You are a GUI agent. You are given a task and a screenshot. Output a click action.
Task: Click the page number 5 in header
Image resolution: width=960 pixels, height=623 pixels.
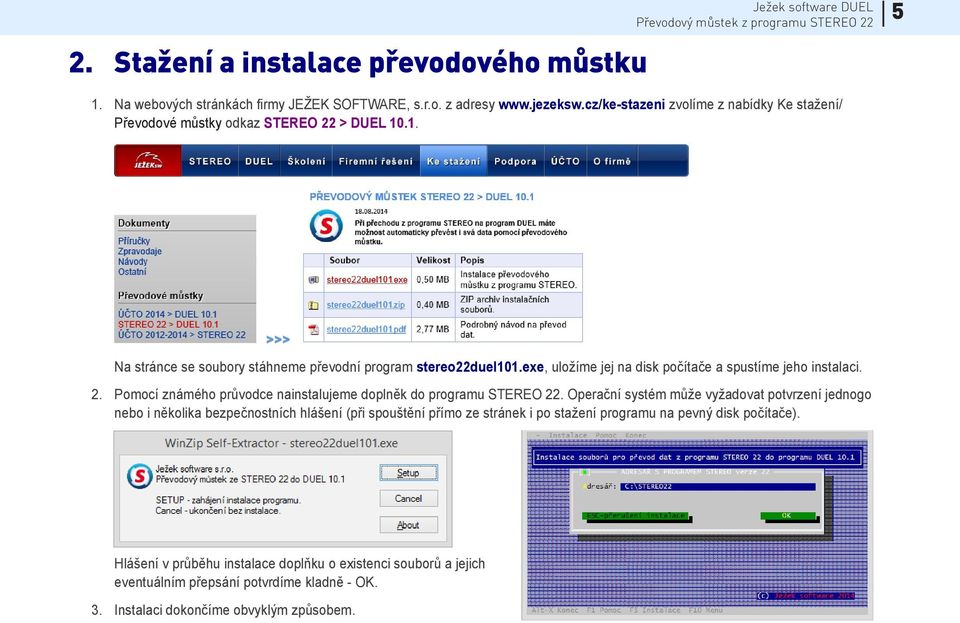(898, 12)
